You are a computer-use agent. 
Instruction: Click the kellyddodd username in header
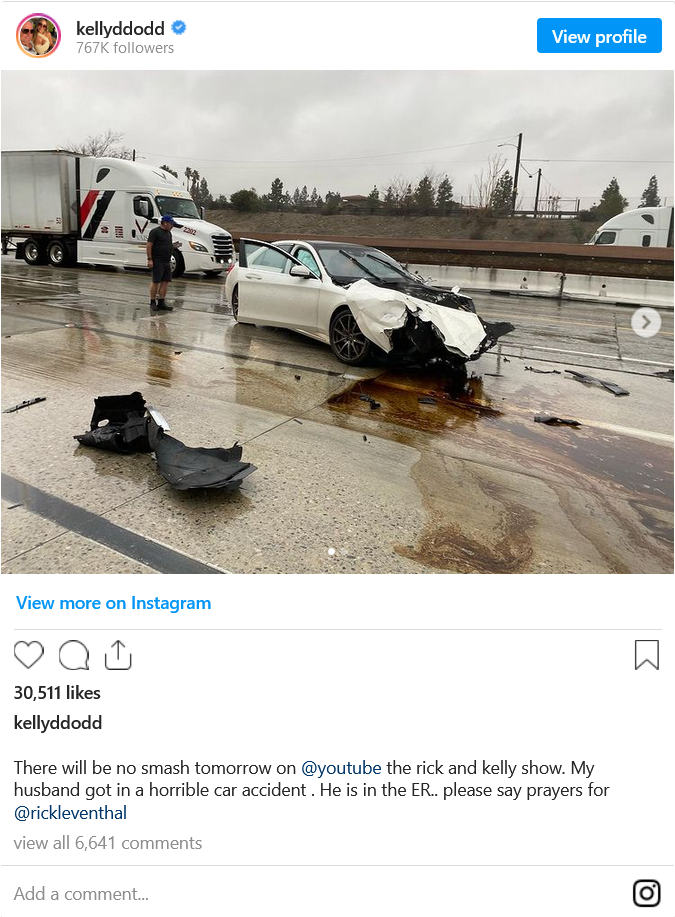pos(120,27)
